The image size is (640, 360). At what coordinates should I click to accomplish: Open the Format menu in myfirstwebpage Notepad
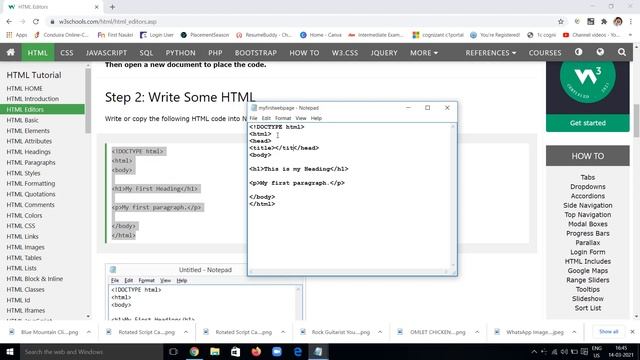(283, 118)
